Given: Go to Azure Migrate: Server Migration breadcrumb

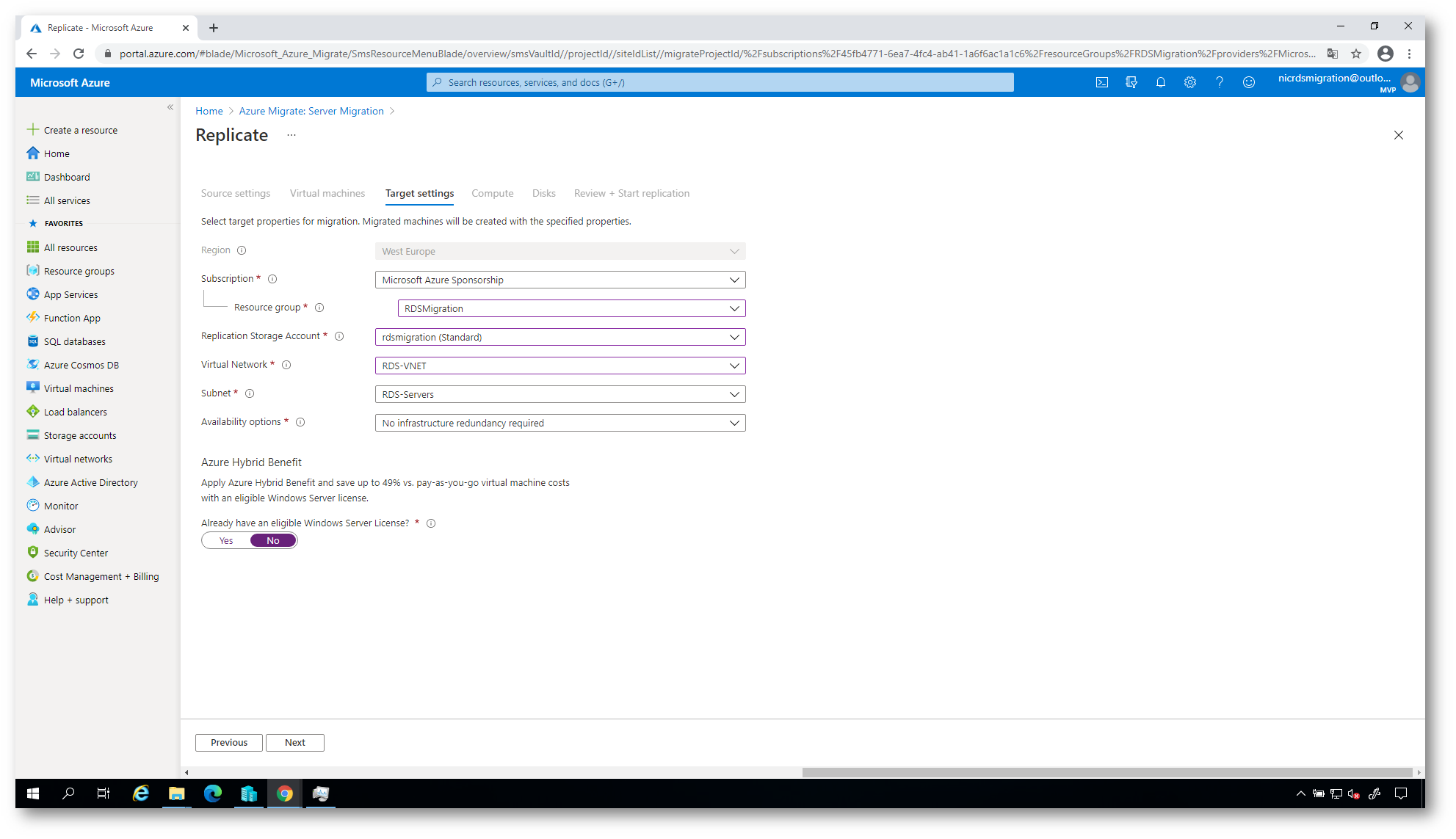Looking at the screenshot, I should (311, 111).
